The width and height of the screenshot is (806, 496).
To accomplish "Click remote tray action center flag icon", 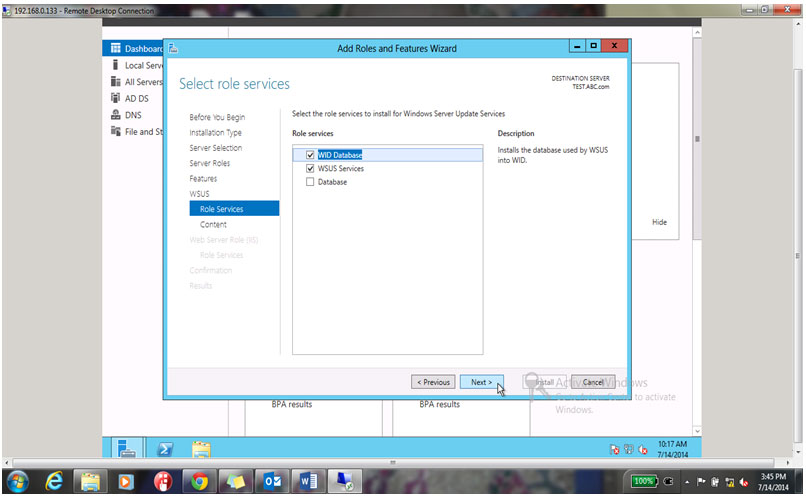I will click(x=614, y=450).
